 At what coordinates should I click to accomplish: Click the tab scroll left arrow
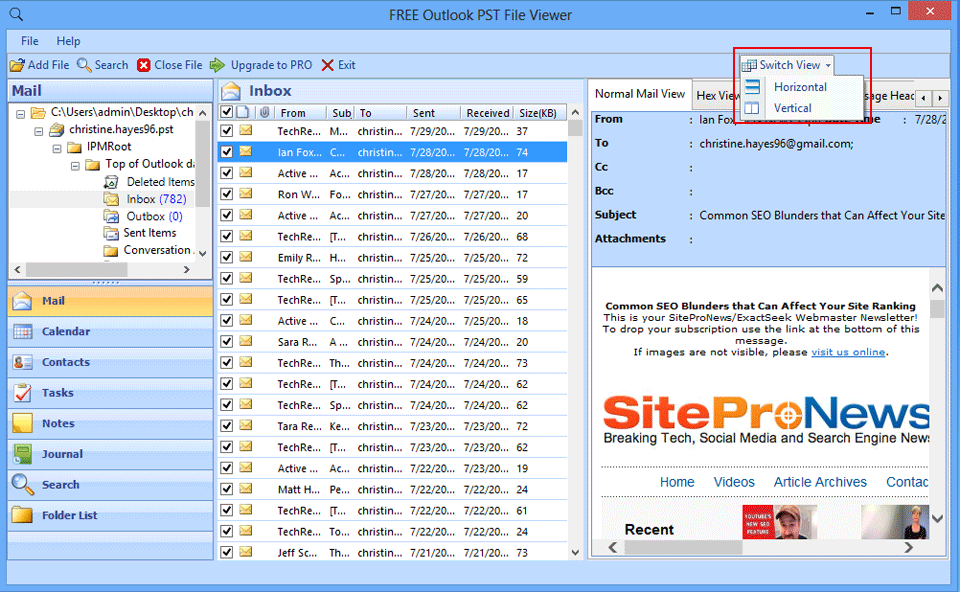(x=923, y=97)
